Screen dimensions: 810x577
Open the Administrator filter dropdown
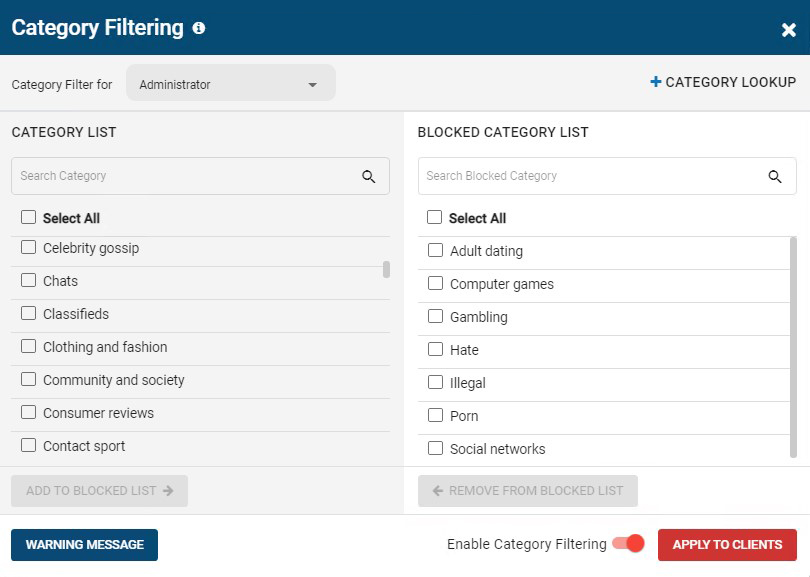230,84
